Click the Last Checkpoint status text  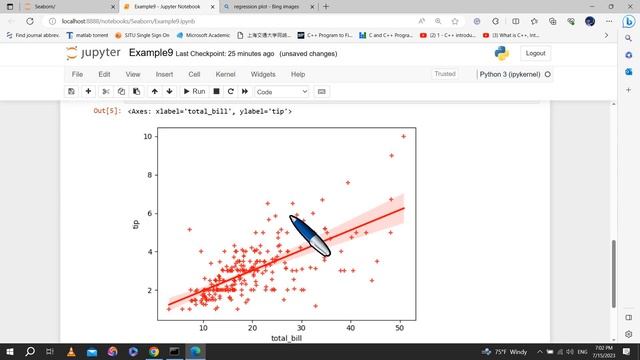[225, 53]
